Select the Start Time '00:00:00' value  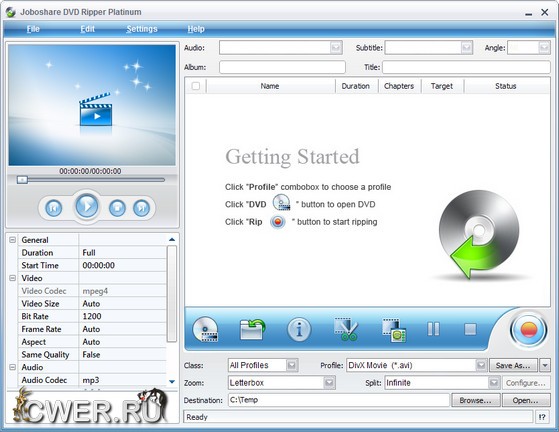click(122, 265)
